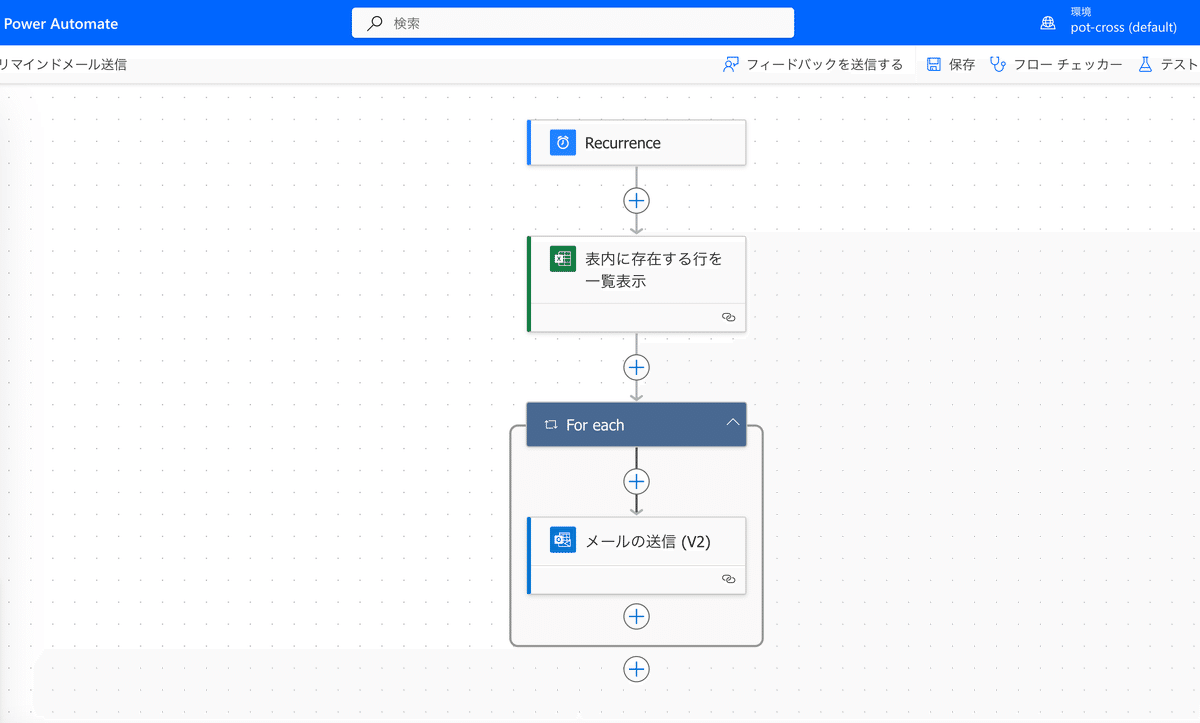Click 保存 to save the flow
The width and height of the screenshot is (1200, 723).
pyautogui.click(x=950, y=64)
